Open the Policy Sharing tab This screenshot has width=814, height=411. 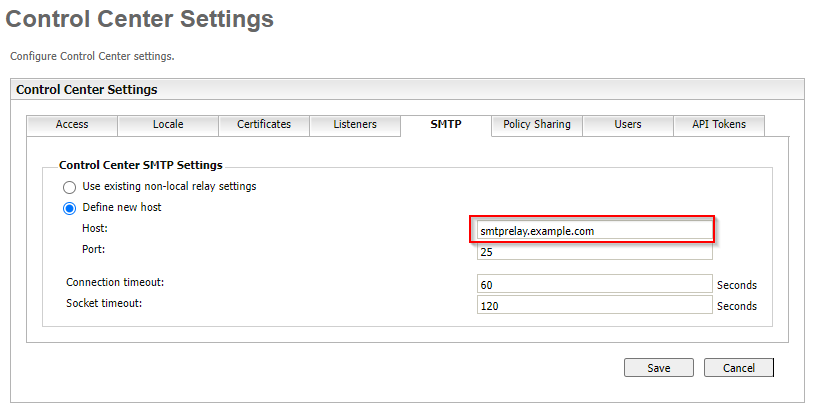point(537,125)
